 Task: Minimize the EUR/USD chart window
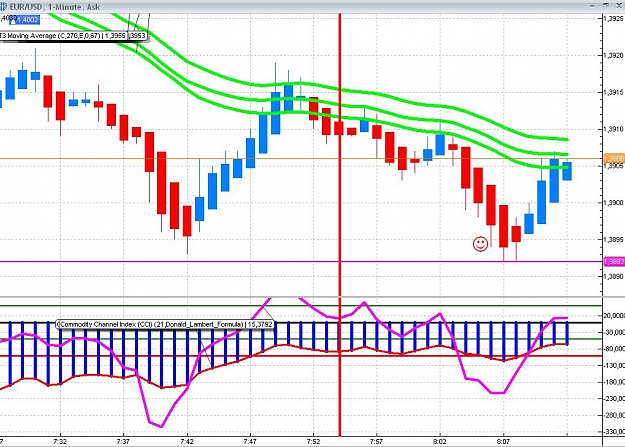coord(592,6)
